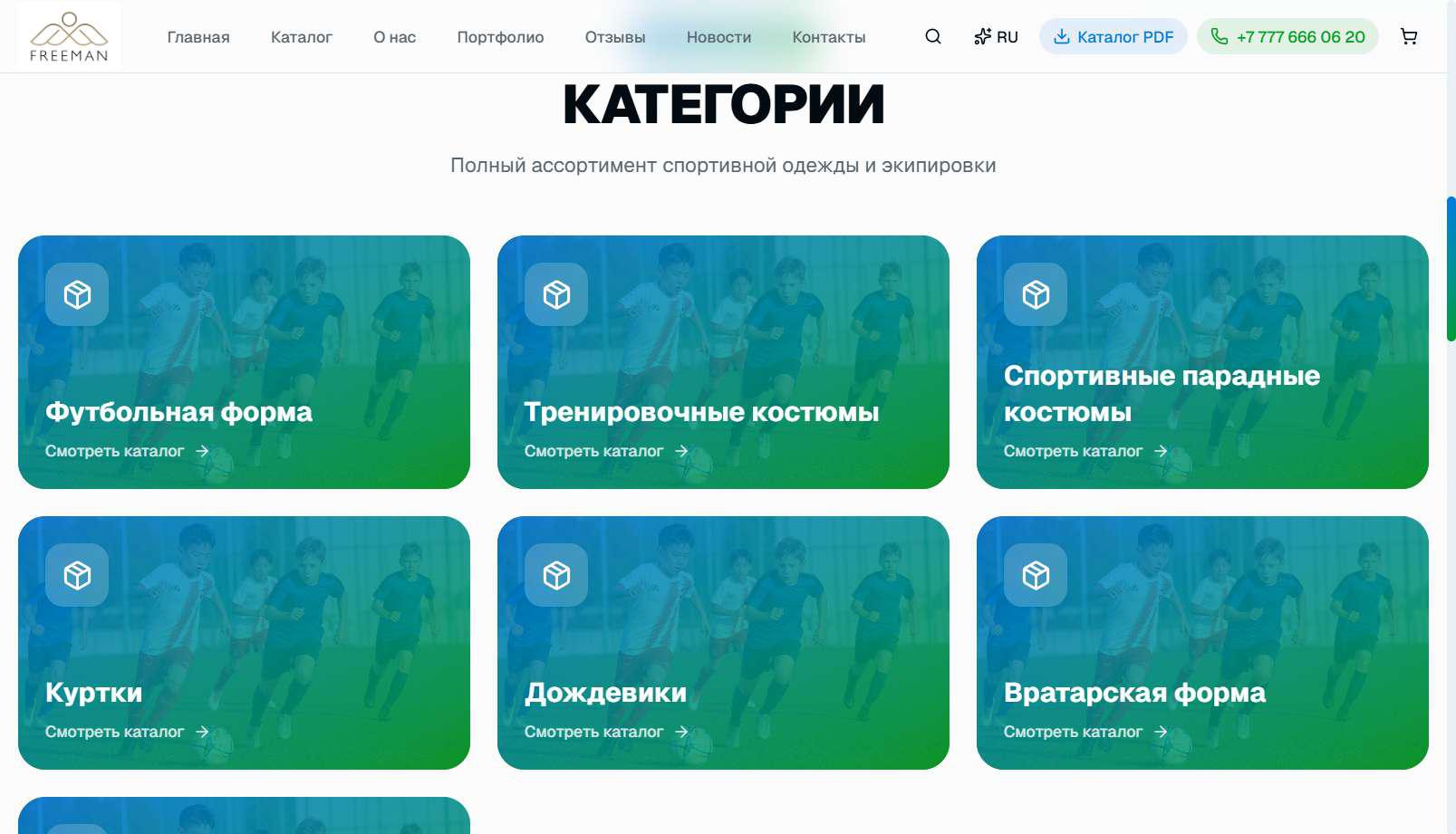Image resolution: width=1456 pixels, height=834 pixels.
Task: Click Смотреть каталог under Тренировочные костюмы
Action: [594, 451]
